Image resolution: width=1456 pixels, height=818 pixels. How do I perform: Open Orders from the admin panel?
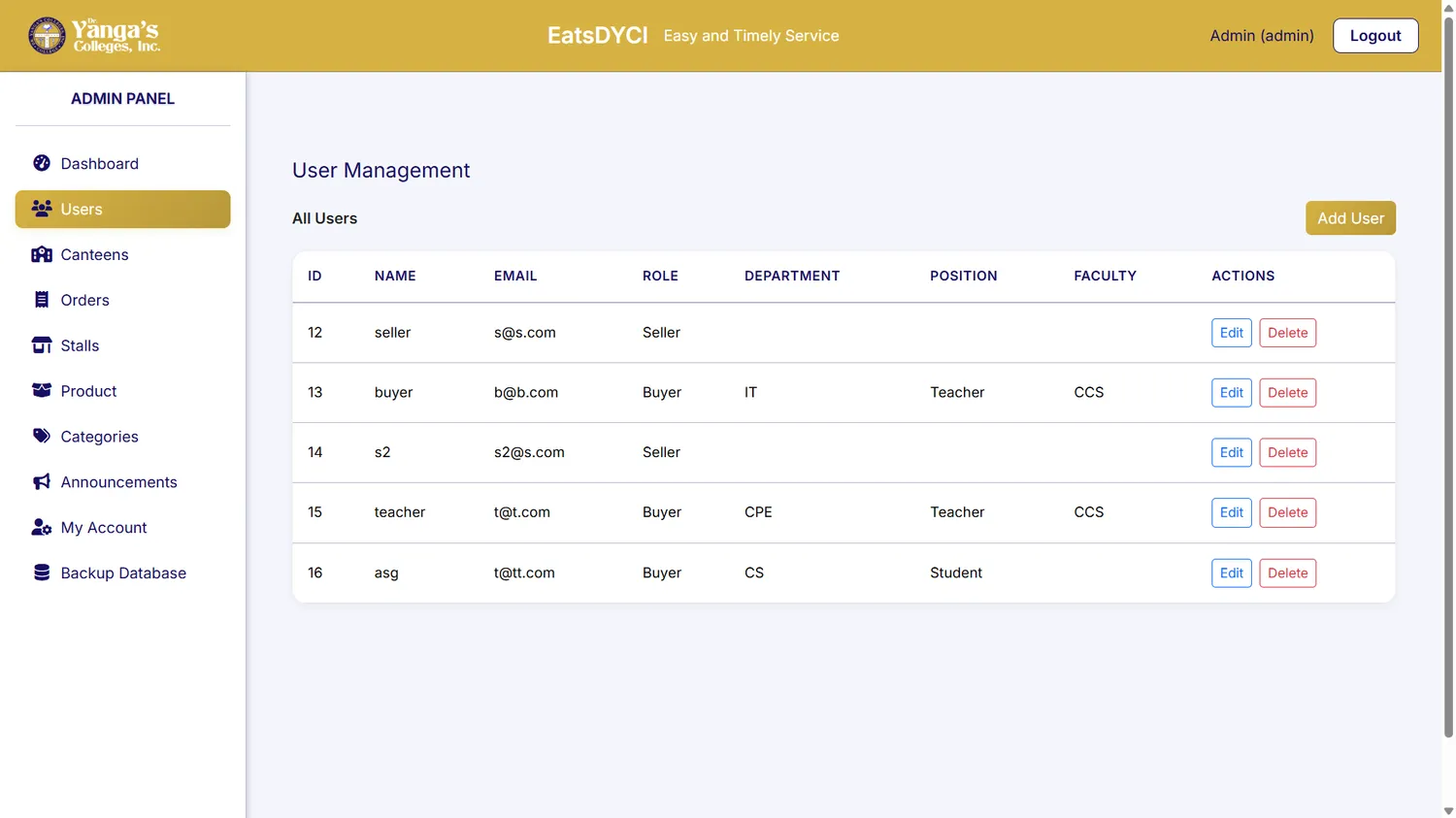tap(122, 300)
